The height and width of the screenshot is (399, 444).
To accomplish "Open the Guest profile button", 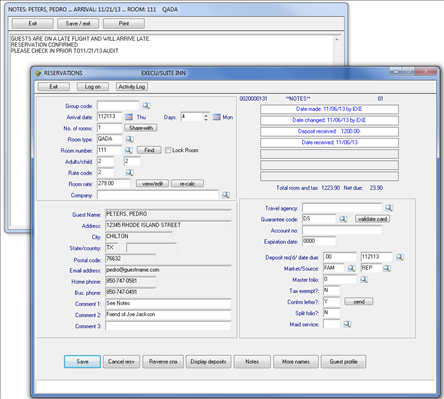I will (x=343, y=362).
